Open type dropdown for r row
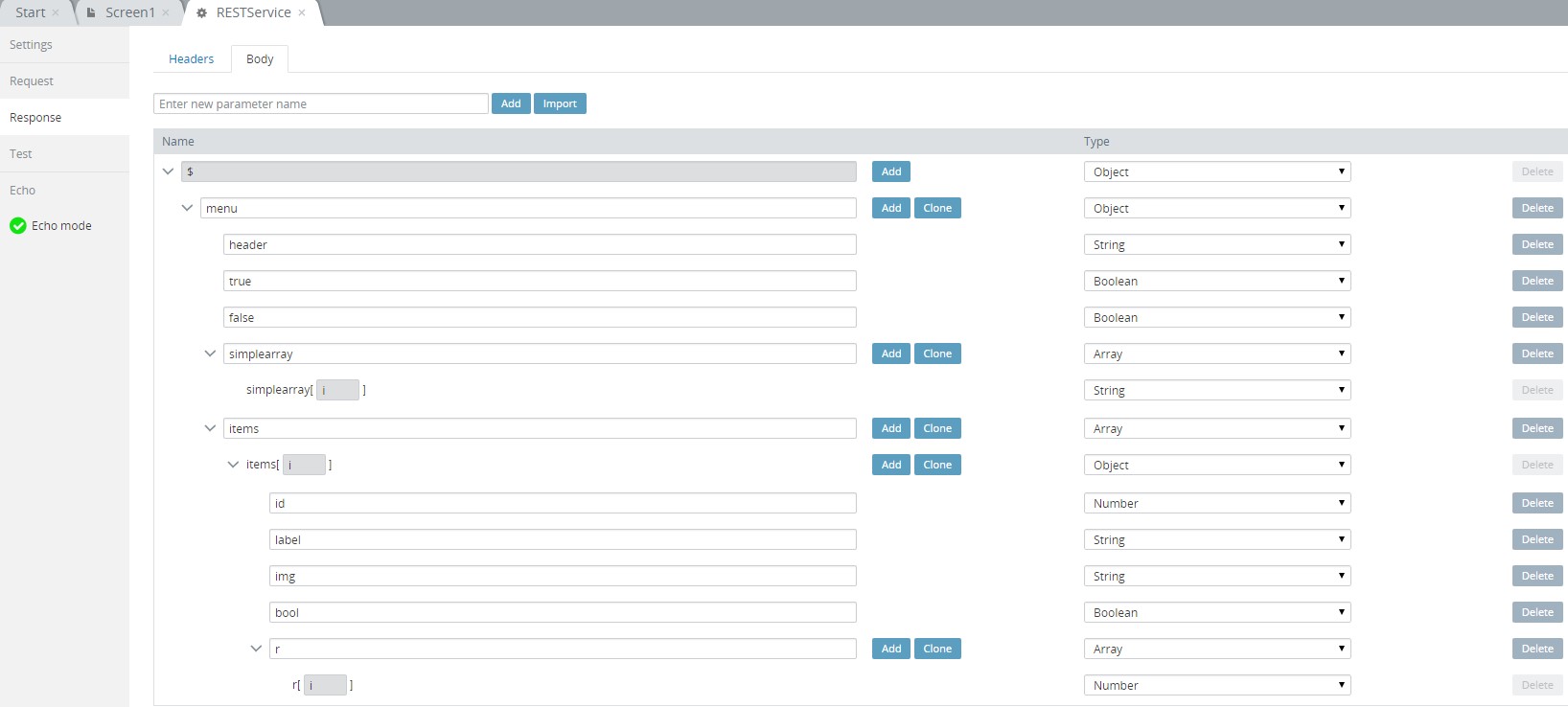The height and width of the screenshot is (707, 1568). pos(1217,649)
